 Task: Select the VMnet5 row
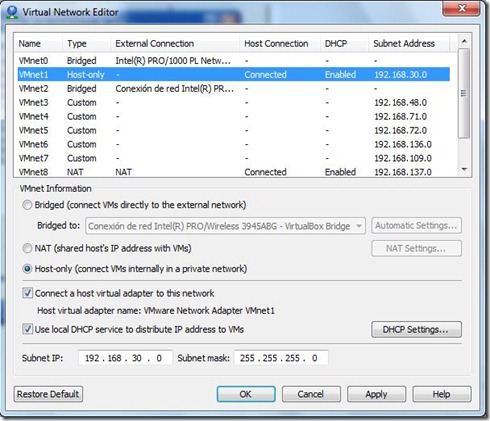(x=233, y=130)
